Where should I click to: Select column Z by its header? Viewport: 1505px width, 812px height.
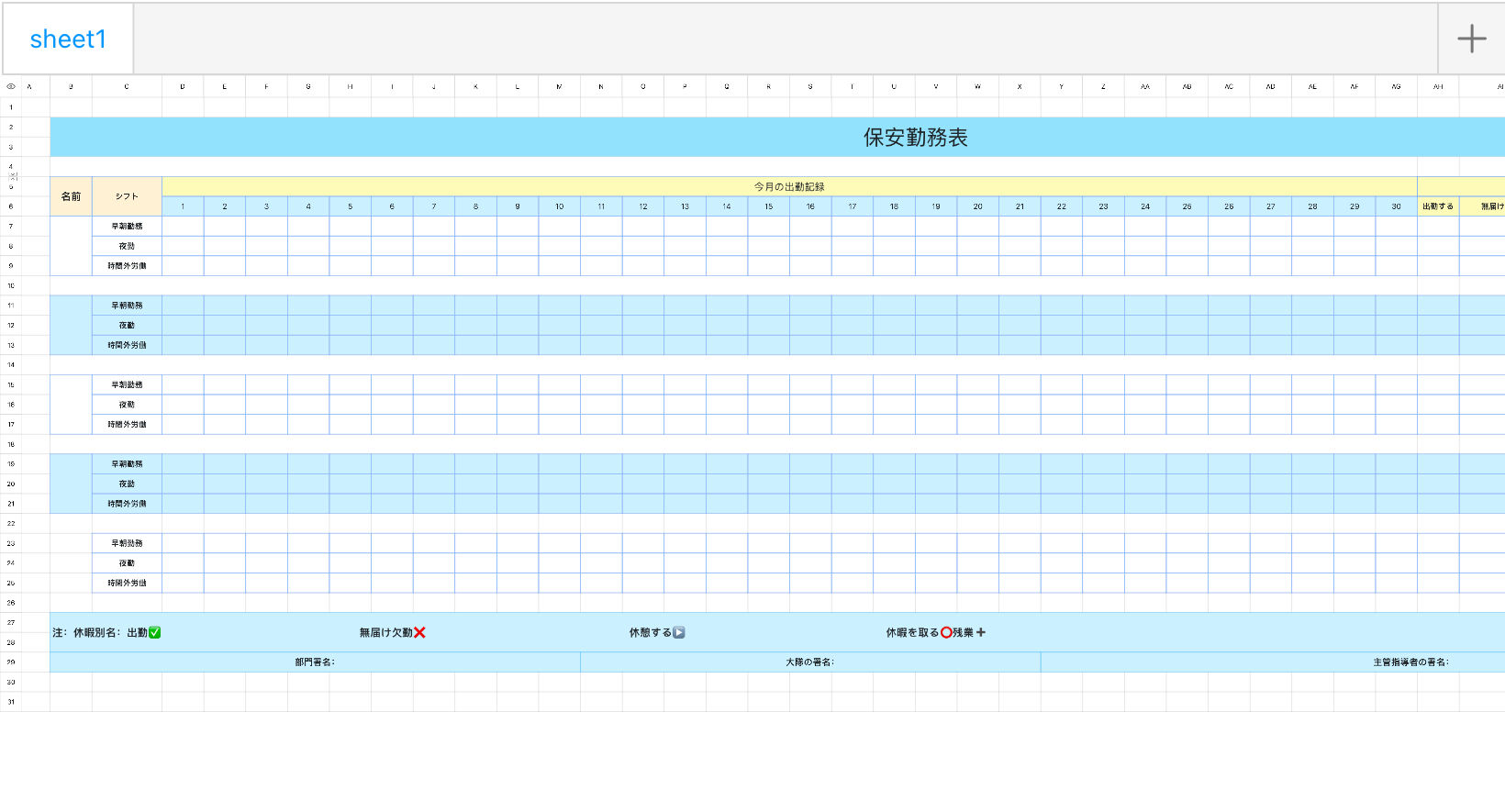click(1103, 86)
